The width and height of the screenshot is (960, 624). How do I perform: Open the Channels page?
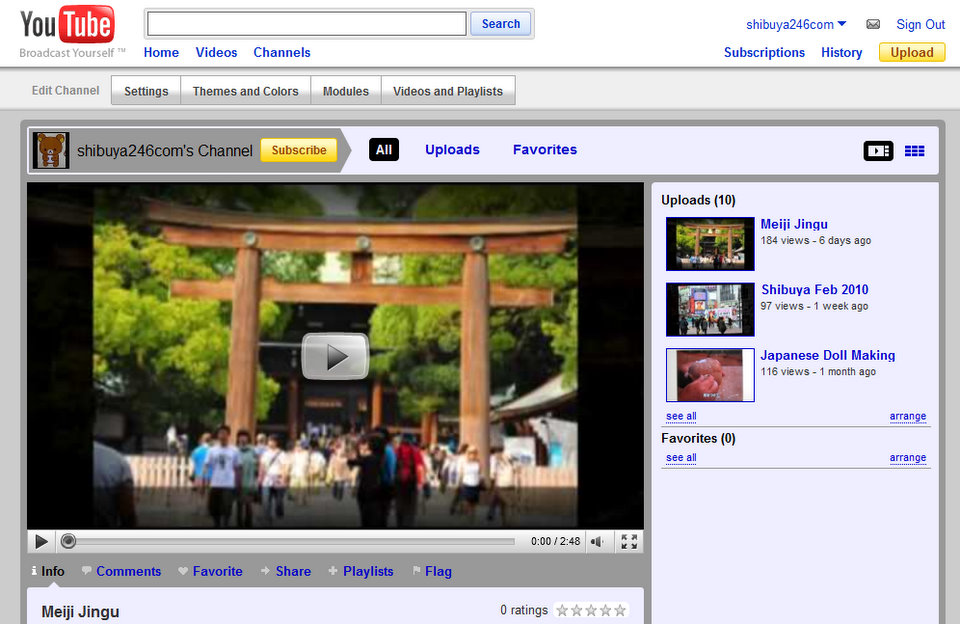click(282, 53)
